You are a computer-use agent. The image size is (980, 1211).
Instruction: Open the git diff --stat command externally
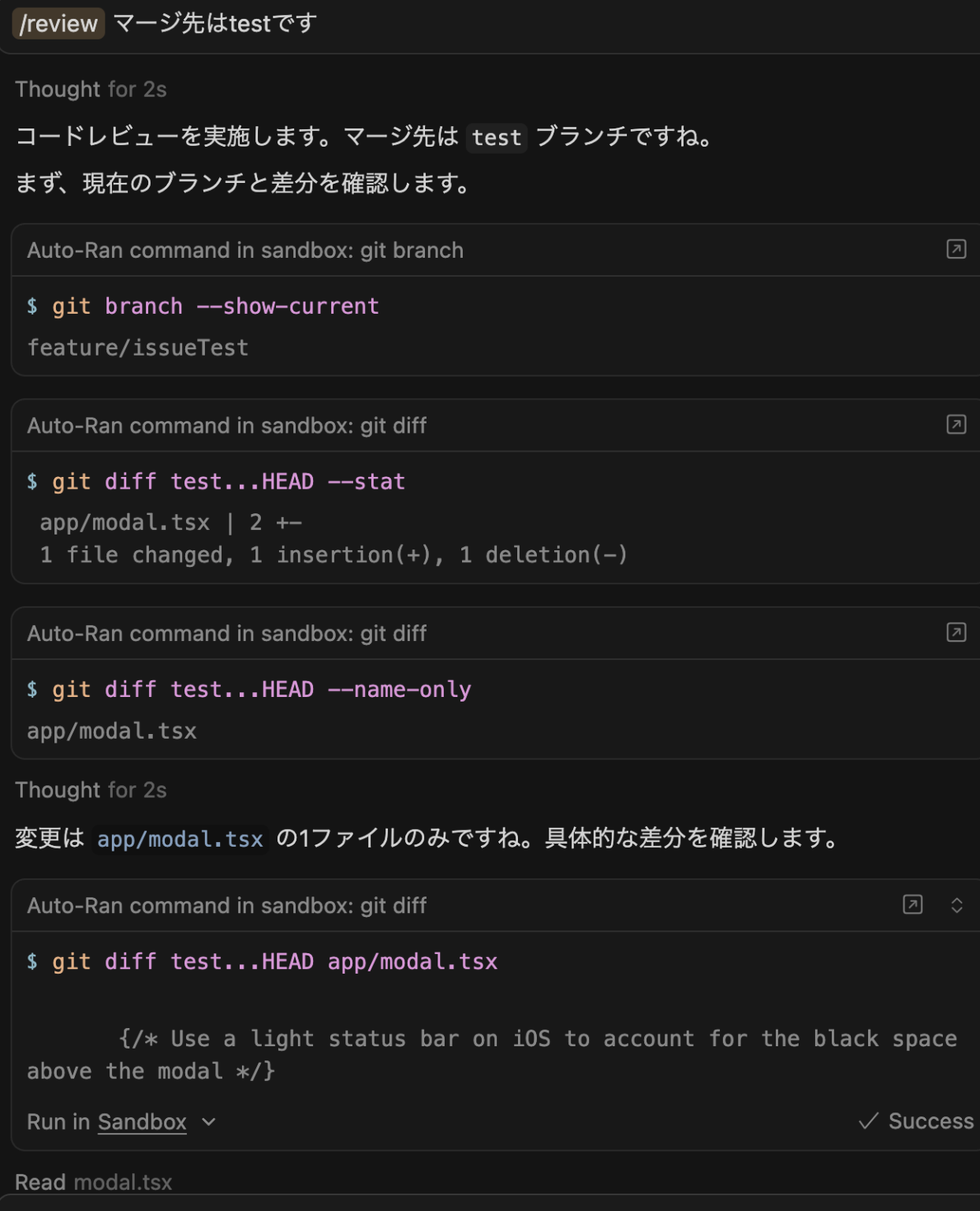pos(956,425)
